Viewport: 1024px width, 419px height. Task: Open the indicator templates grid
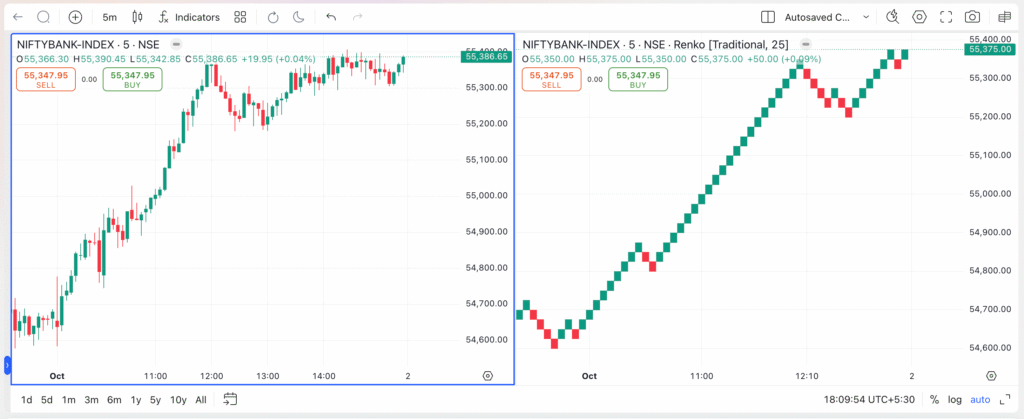tap(240, 17)
